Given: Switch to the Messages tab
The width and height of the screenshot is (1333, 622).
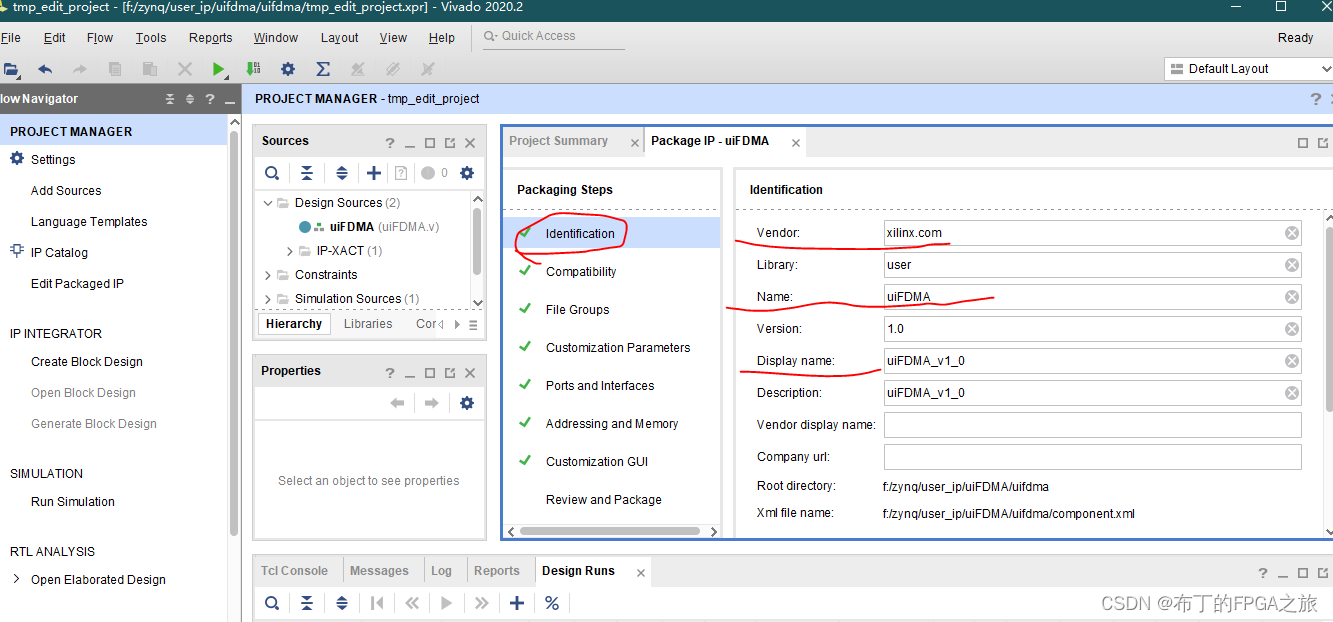Looking at the screenshot, I should (379, 571).
